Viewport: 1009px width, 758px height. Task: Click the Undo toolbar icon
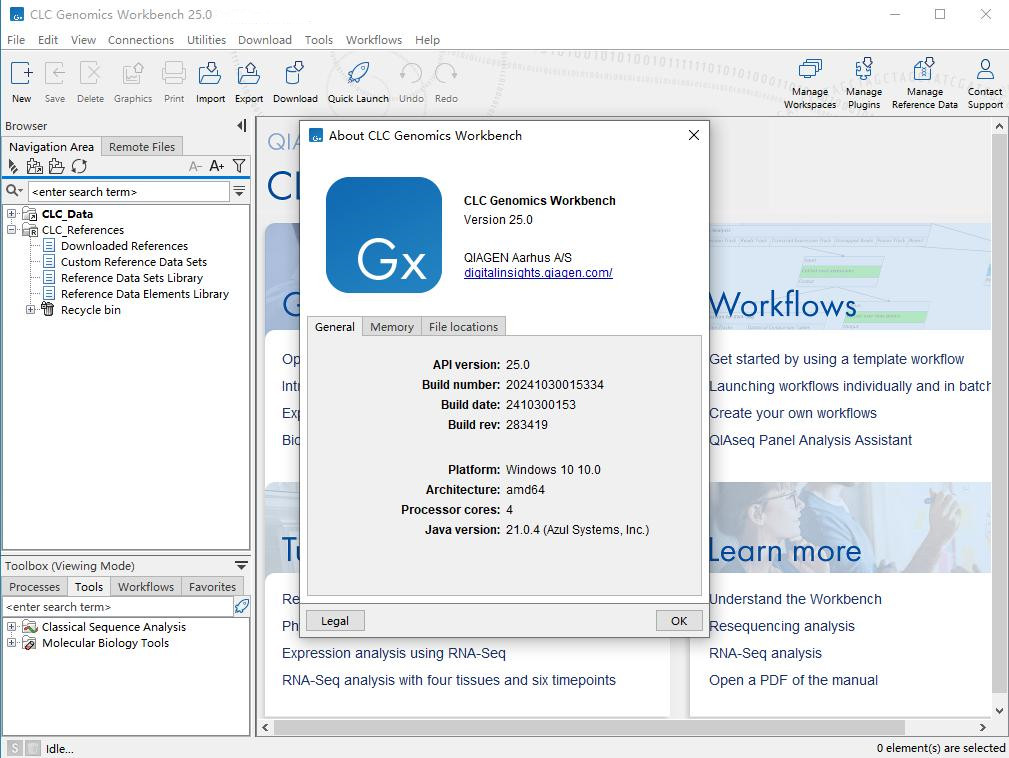click(x=411, y=73)
